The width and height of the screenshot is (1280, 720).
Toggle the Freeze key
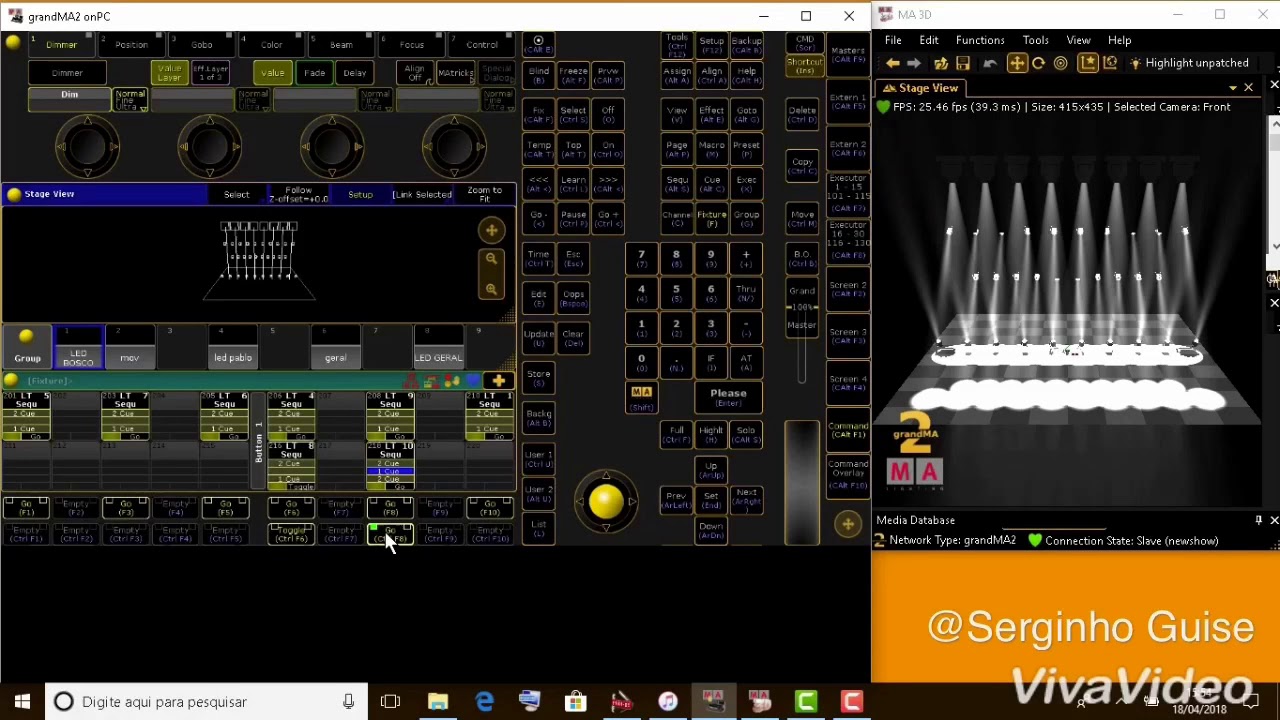pos(573,76)
